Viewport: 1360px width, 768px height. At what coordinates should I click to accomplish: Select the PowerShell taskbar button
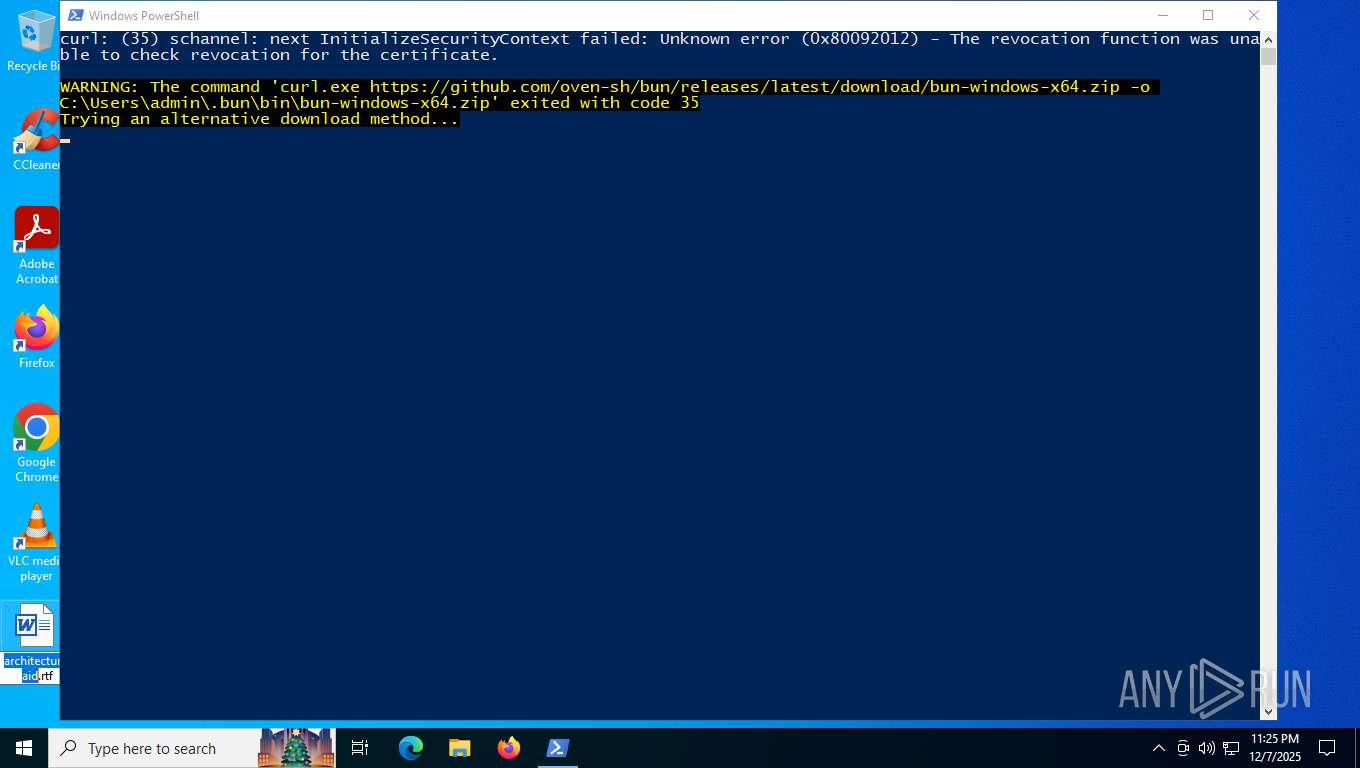(558, 748)
